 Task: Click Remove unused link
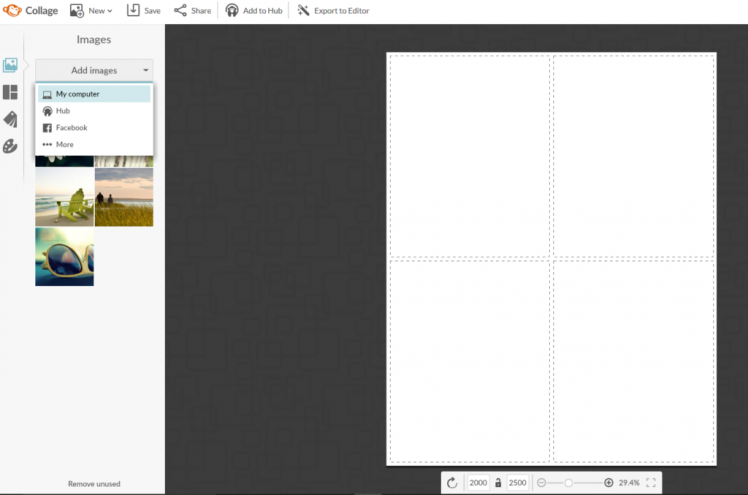[94, 484]
